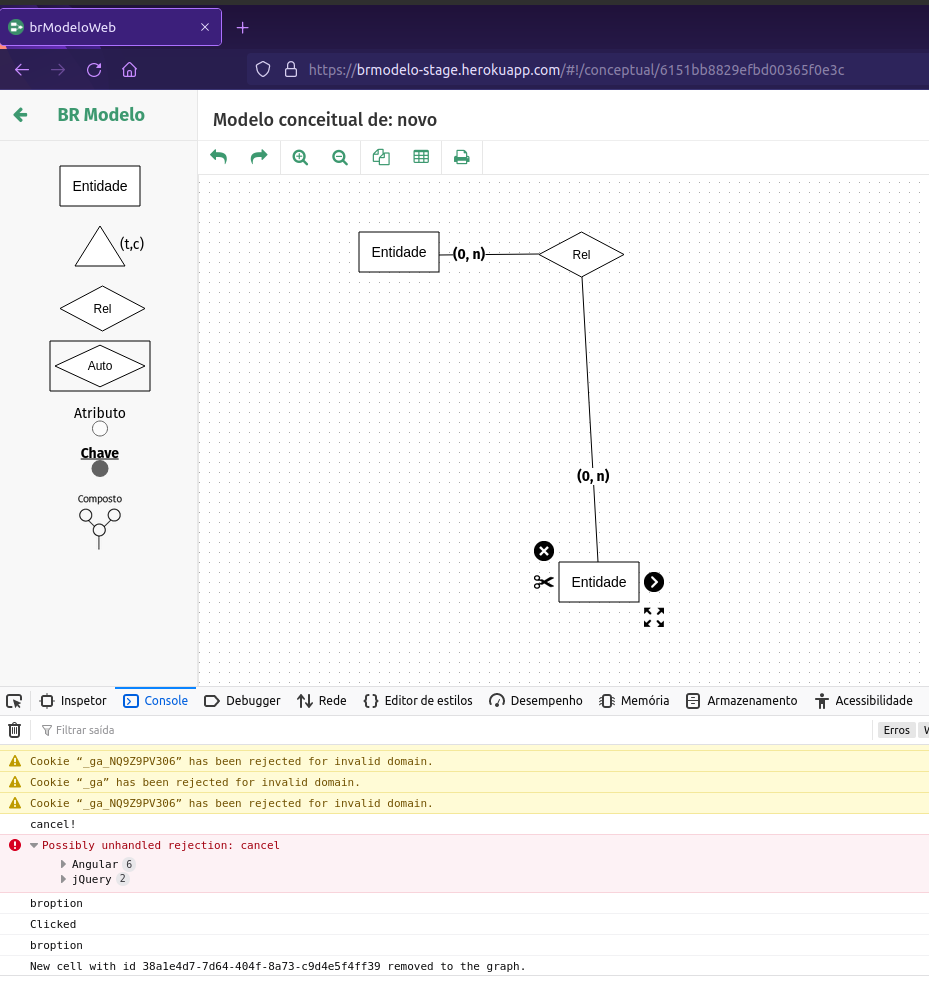929x982 pixels.
Task: Clear console output with trash icon
Action: click(x=14, y=730)
